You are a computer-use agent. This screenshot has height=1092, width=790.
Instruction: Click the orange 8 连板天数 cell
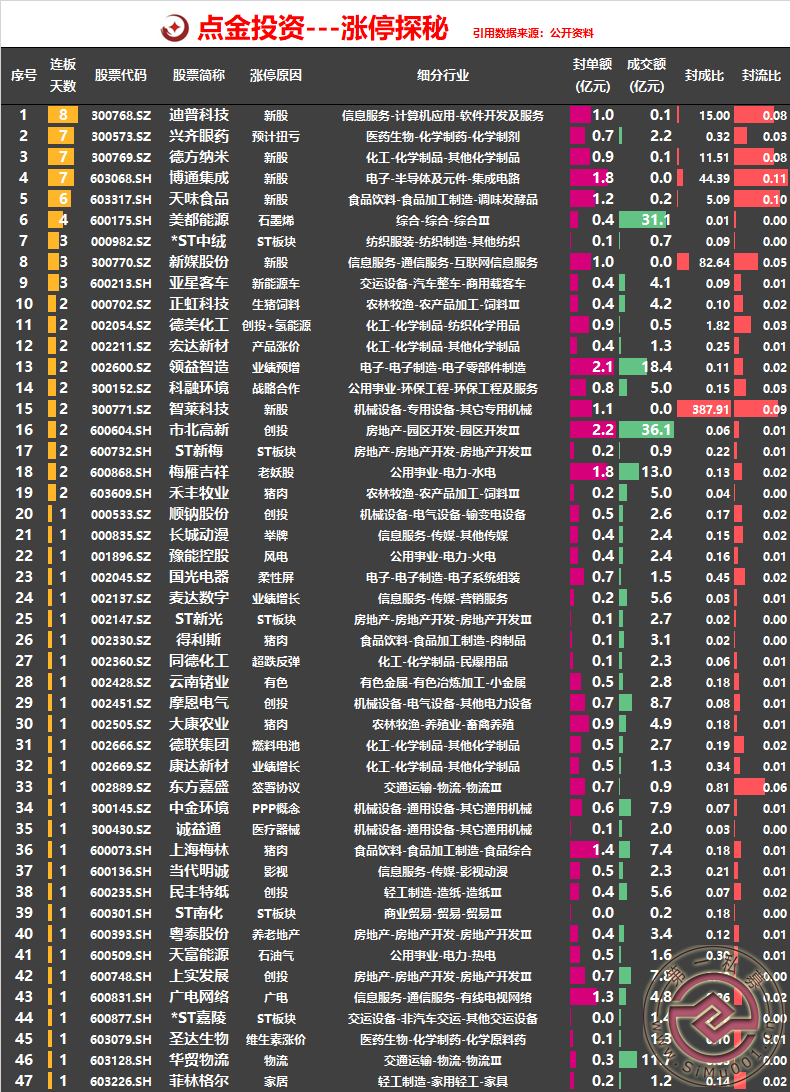(x=63, y=115)
